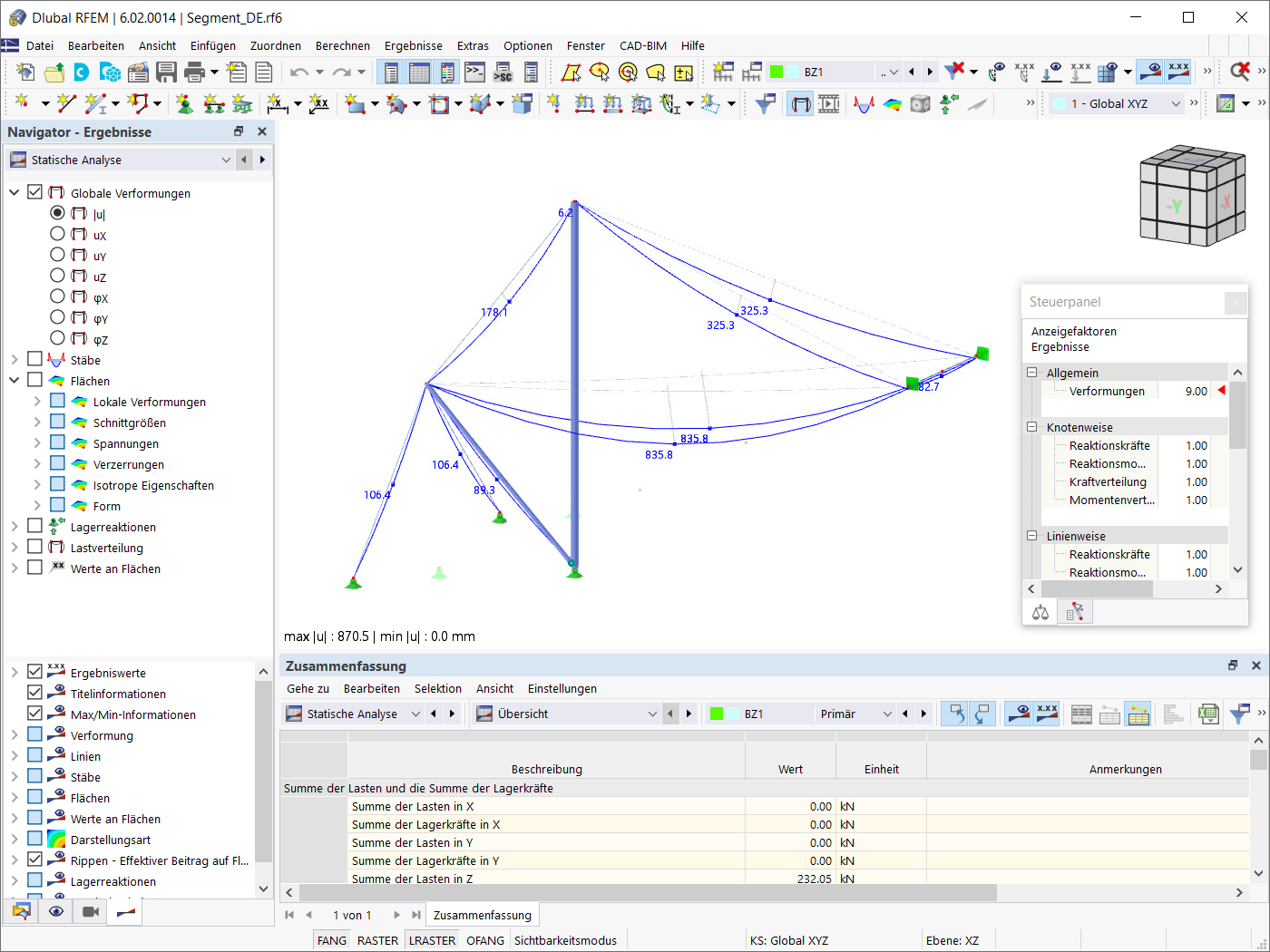Click the animation film strip icon

click(x=828, y=104)
